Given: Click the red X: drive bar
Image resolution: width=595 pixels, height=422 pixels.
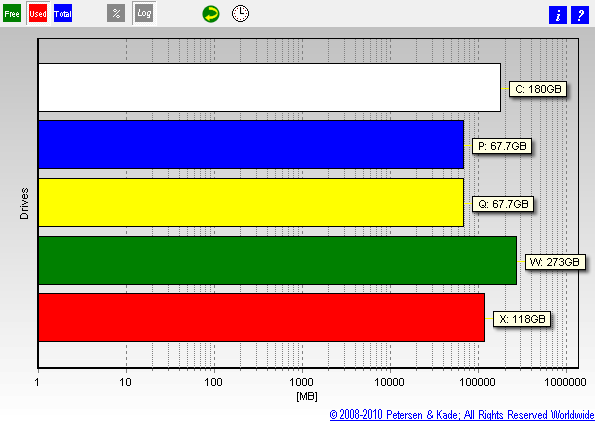Looking at the screenshot, I should click(261, 317).
